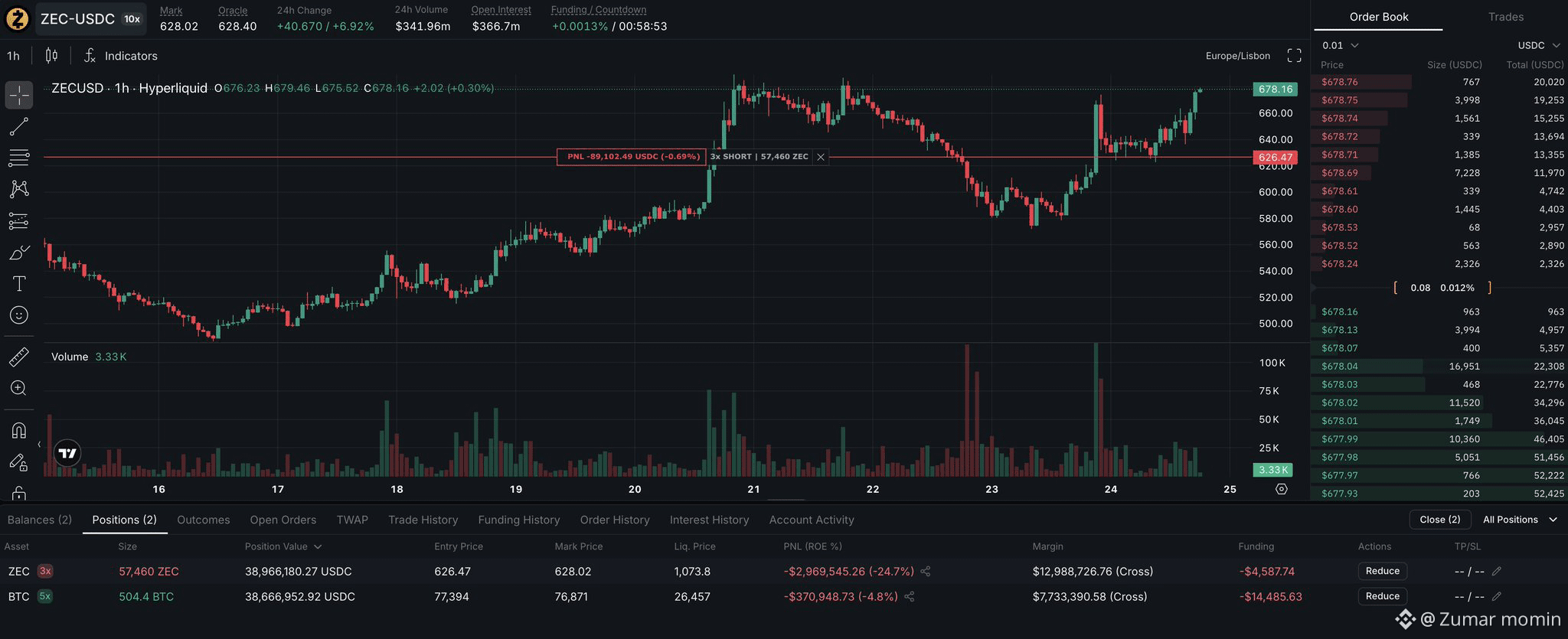Open the Indicators dialog
This screenshot has width=1568, height=639.
(120, 56)
